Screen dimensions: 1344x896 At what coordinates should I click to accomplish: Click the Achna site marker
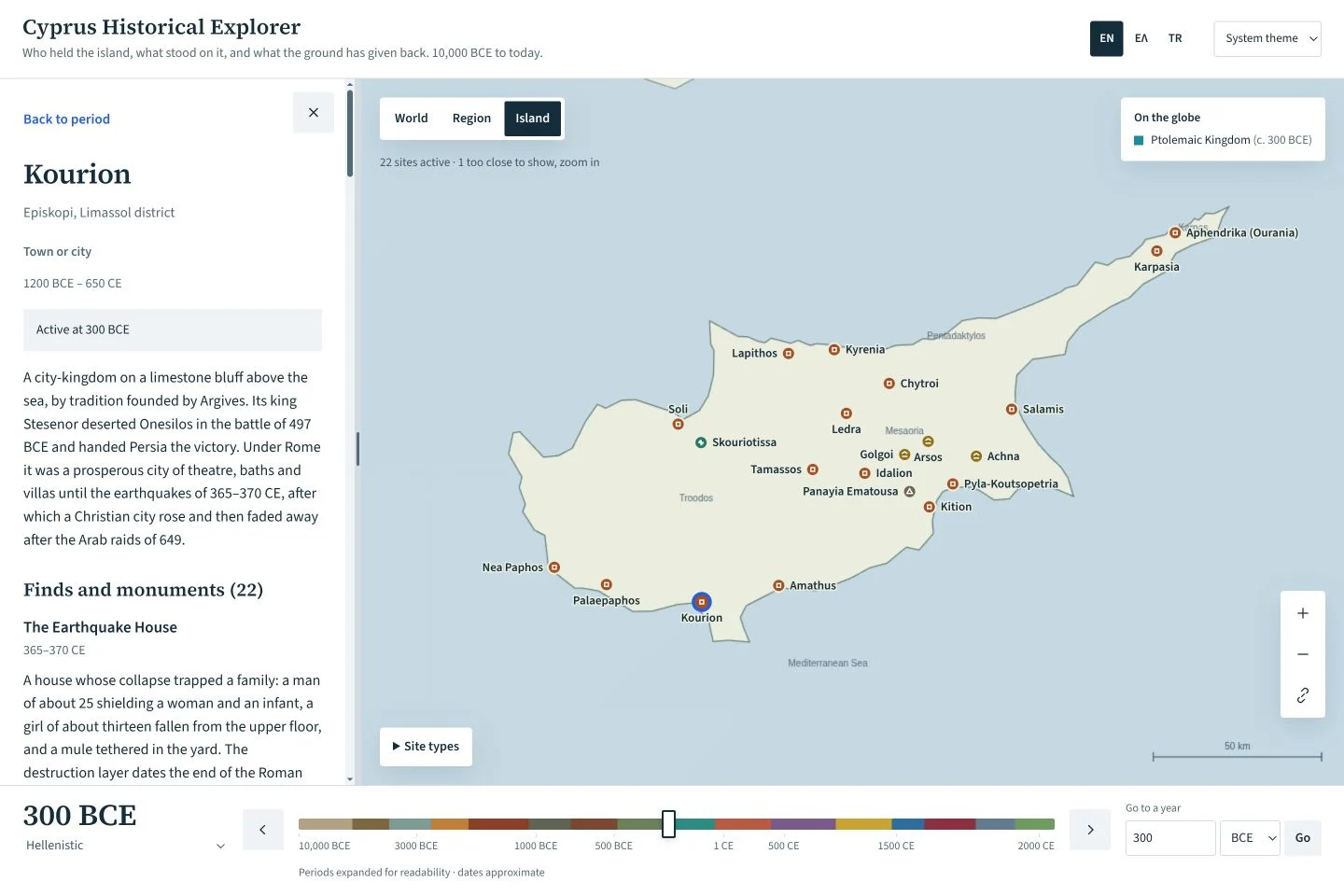(976, 456)
